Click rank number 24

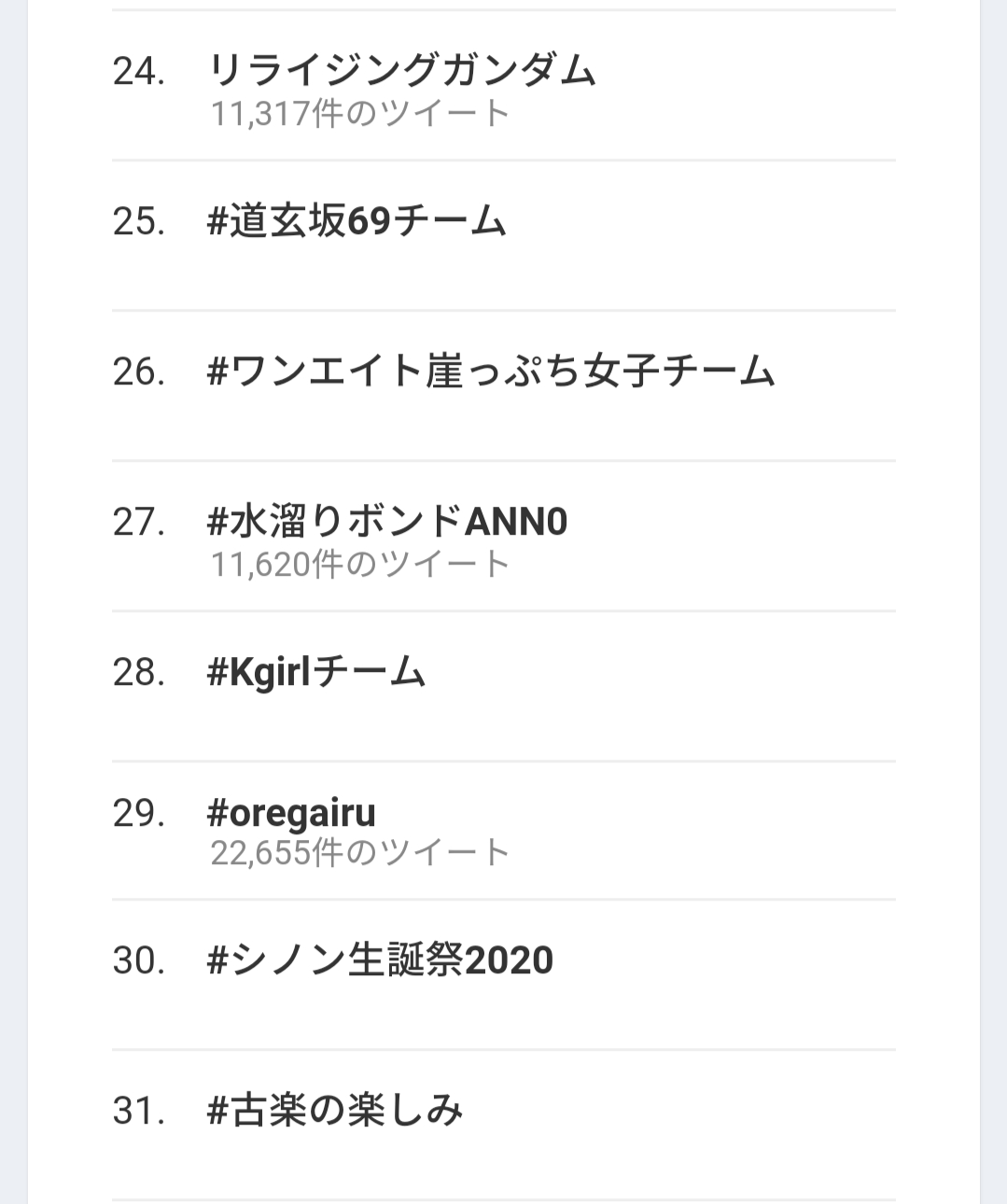coord(139,72)
